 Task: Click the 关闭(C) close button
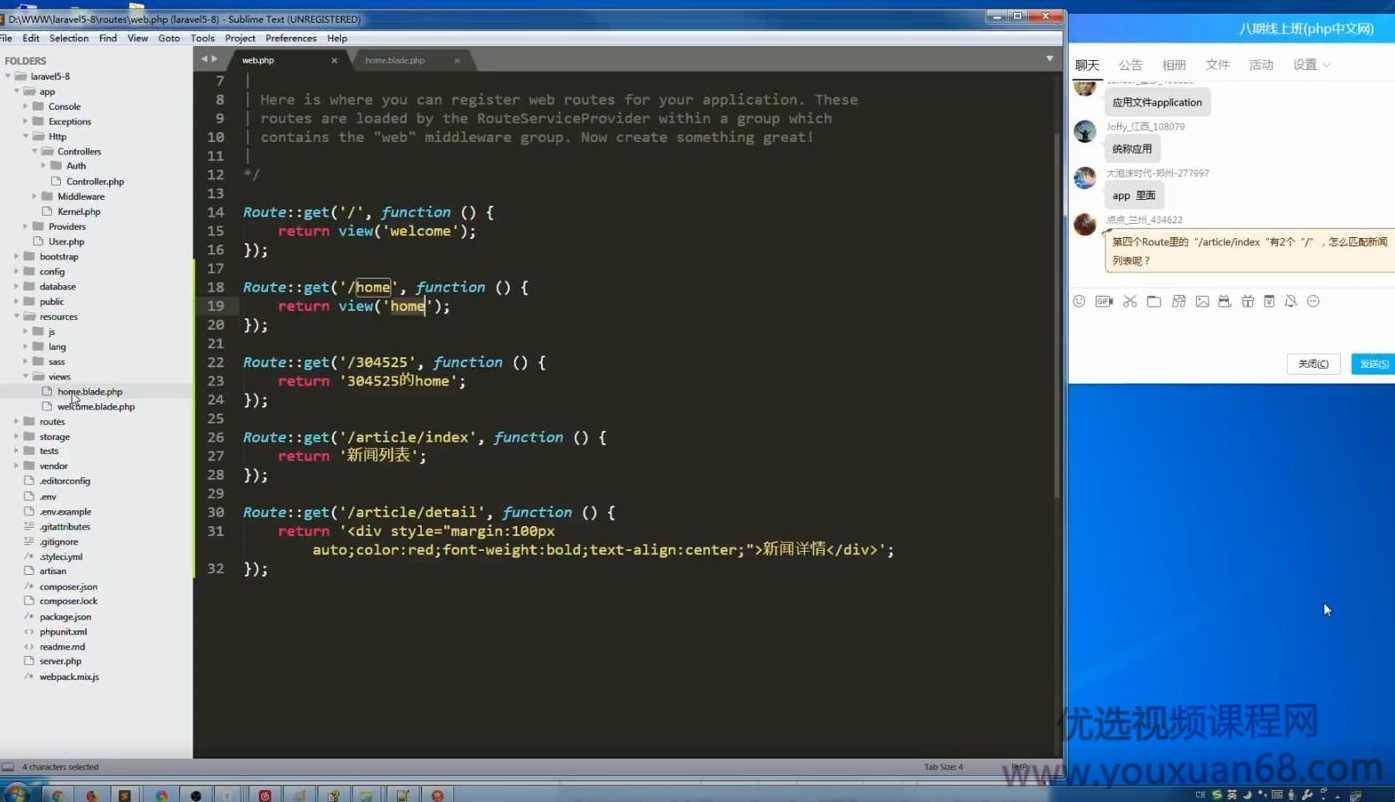1313,364
